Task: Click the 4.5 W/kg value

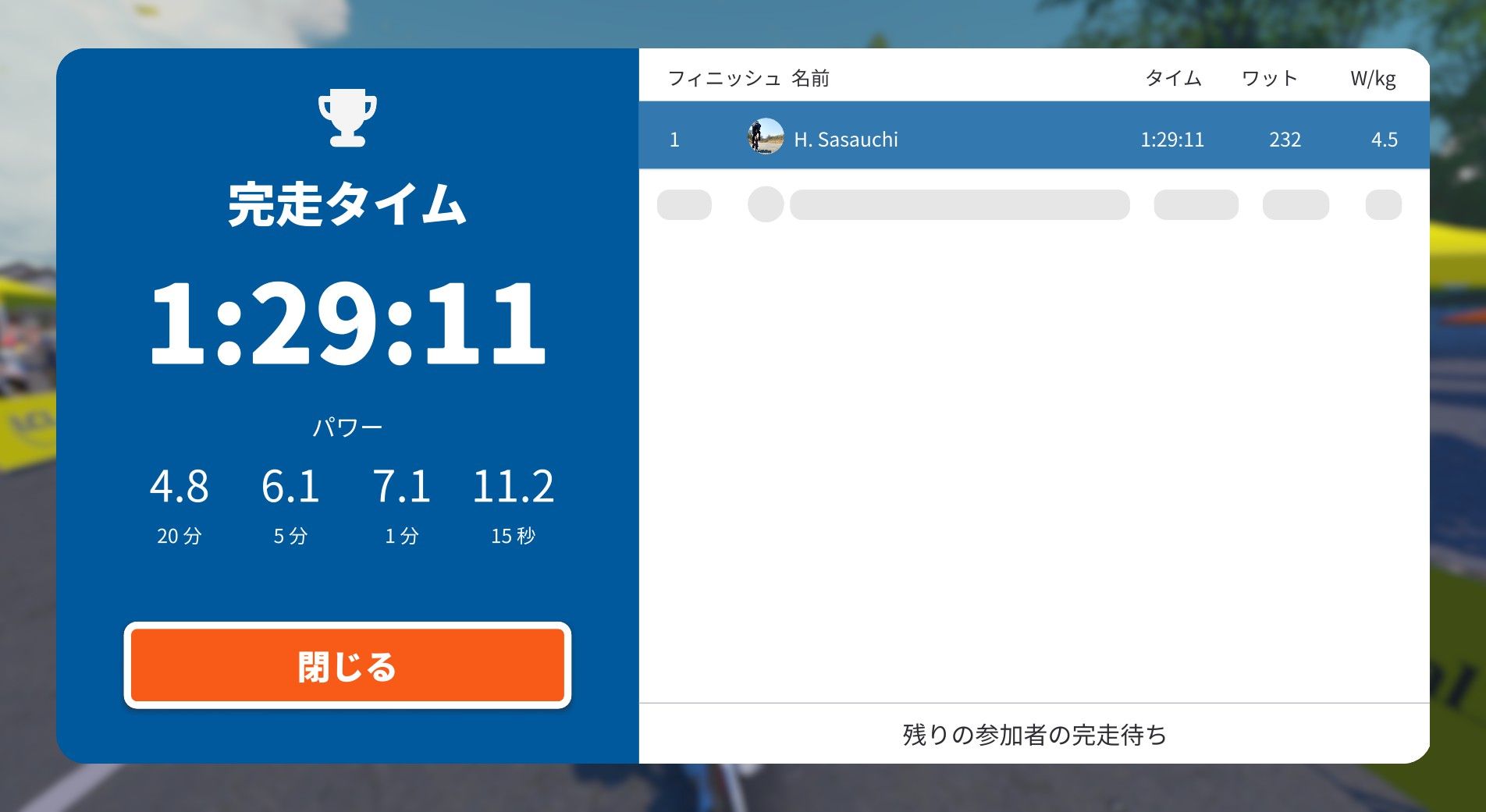Action: (1385, 140)
